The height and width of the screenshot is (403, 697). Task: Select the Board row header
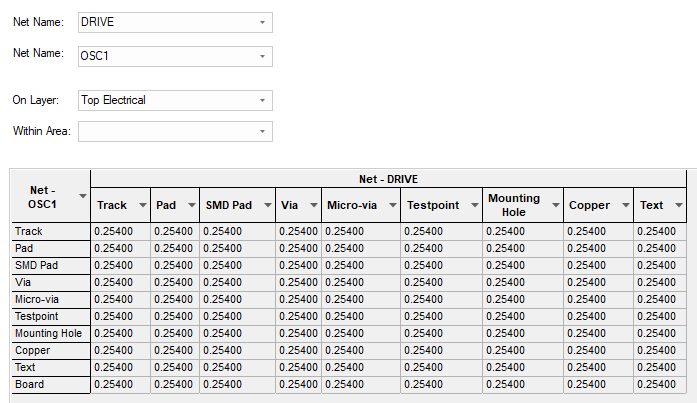click(x=50, y=384)
